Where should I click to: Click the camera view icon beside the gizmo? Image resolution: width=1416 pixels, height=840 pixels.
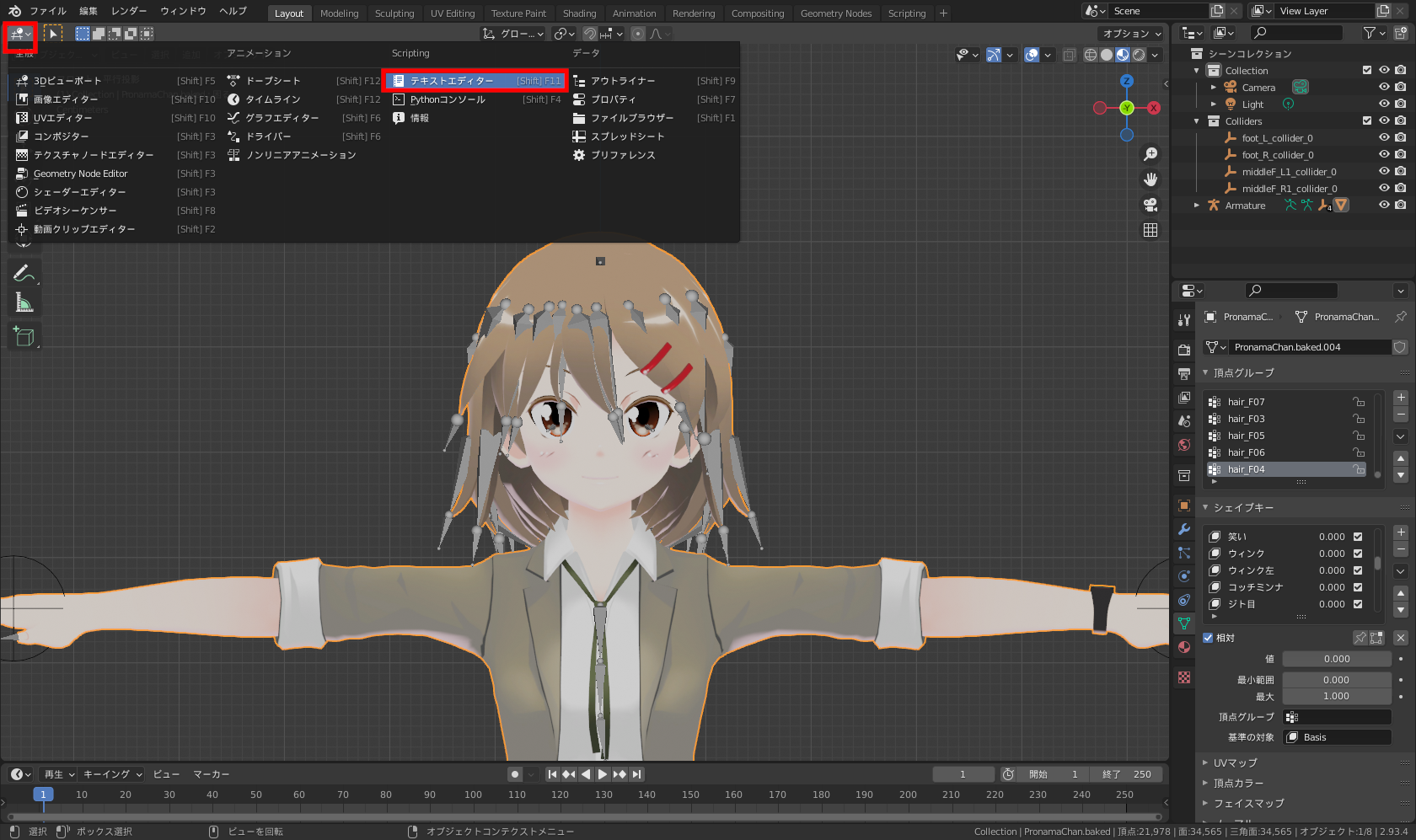[x=1150, y=205]
